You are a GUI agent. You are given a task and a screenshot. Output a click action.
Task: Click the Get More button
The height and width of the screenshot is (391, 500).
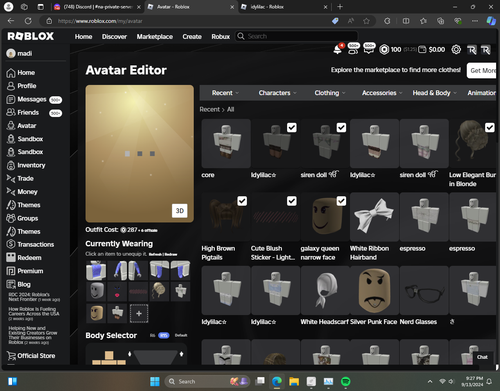coord(482,70)
